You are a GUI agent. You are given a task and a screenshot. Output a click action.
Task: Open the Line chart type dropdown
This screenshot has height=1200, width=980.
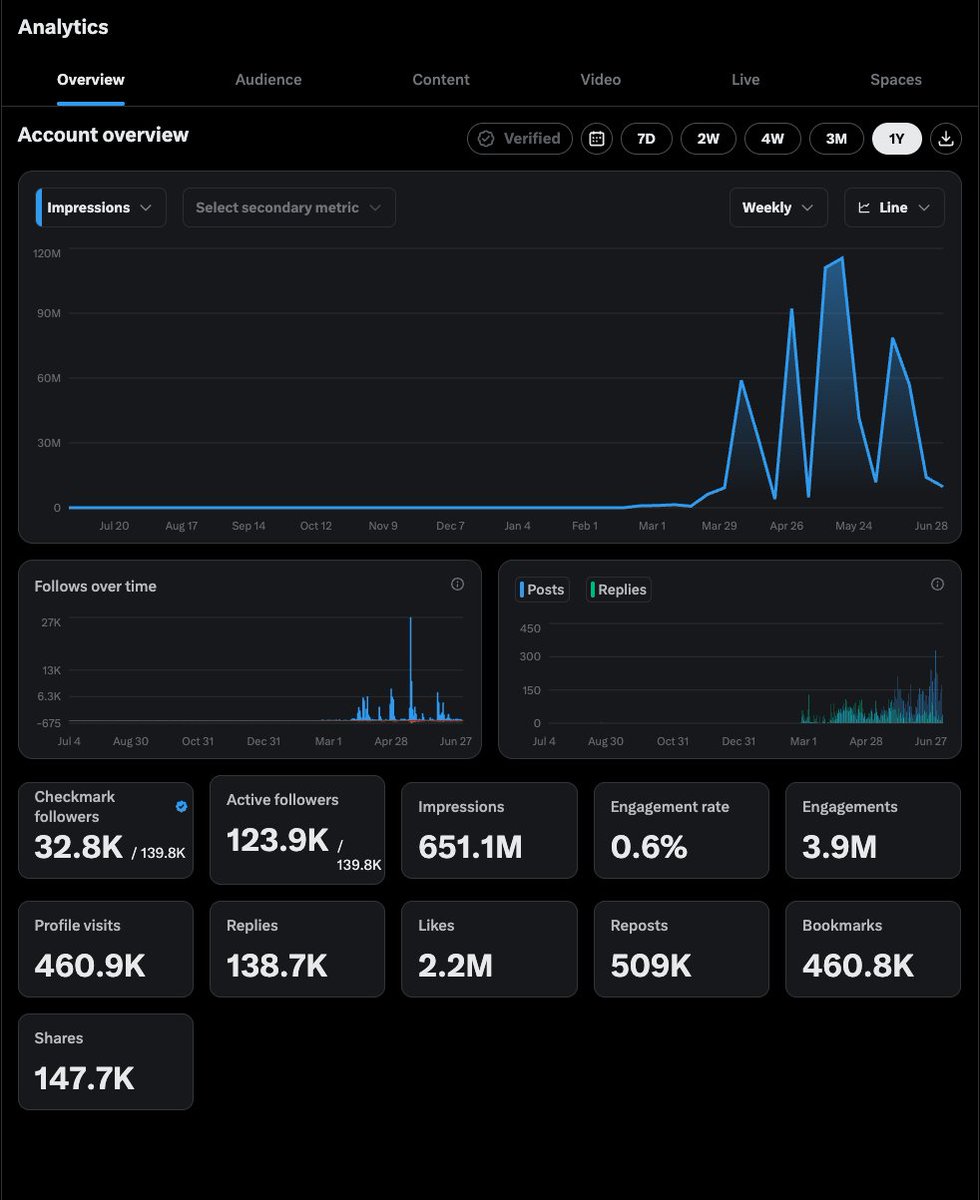click(x=894, y=208)
